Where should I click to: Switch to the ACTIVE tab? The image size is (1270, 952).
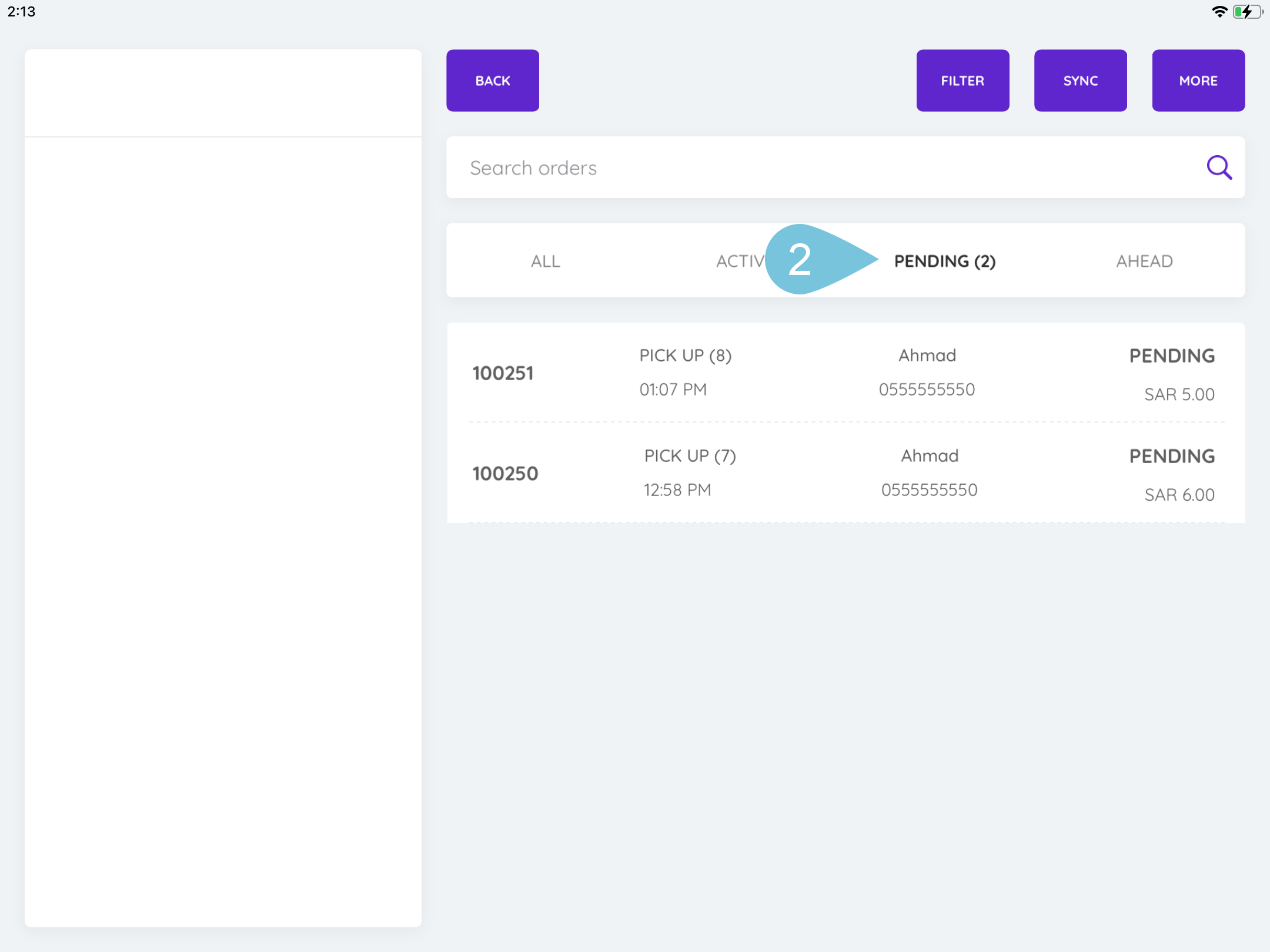740,261
